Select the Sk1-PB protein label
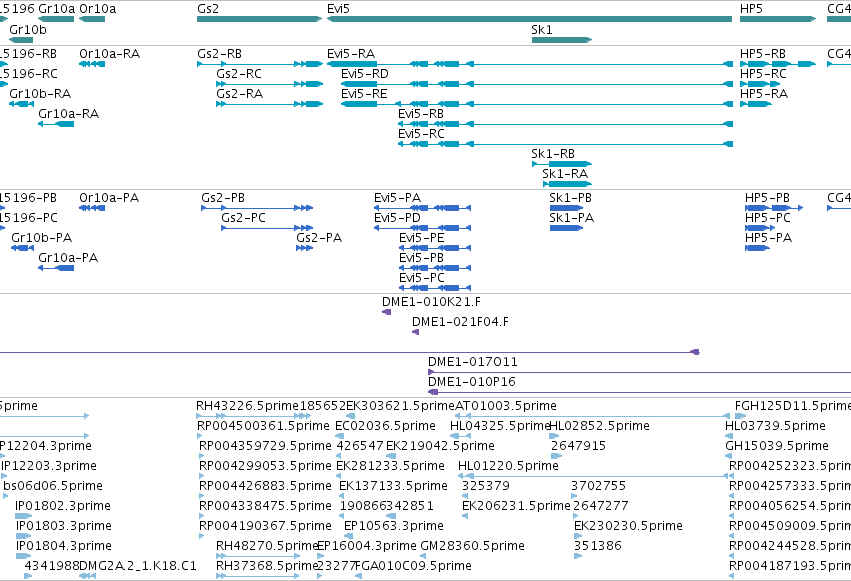This screenshot has width=851, height=581. (570, 198)
